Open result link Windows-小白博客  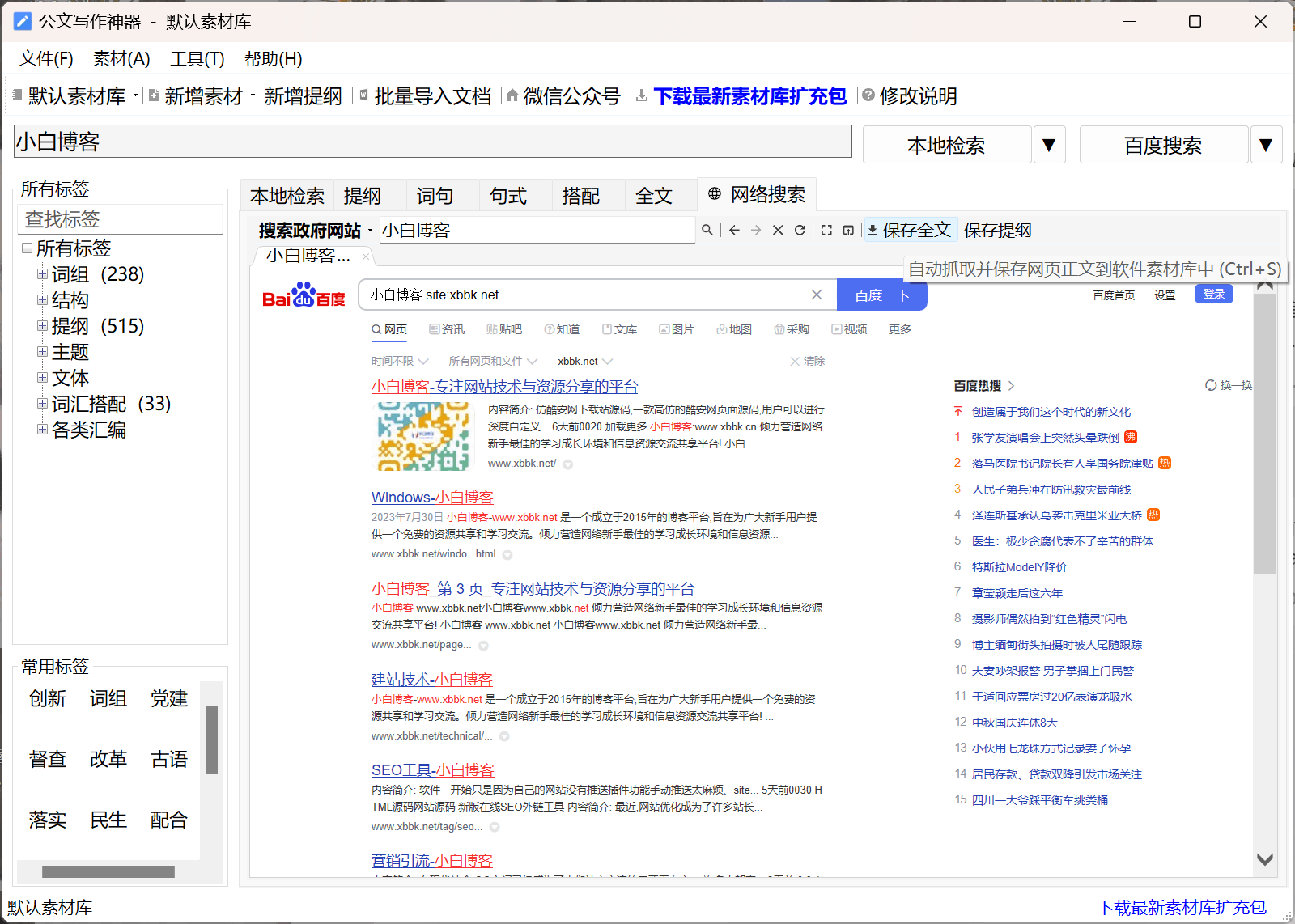[x=432, y=498]
